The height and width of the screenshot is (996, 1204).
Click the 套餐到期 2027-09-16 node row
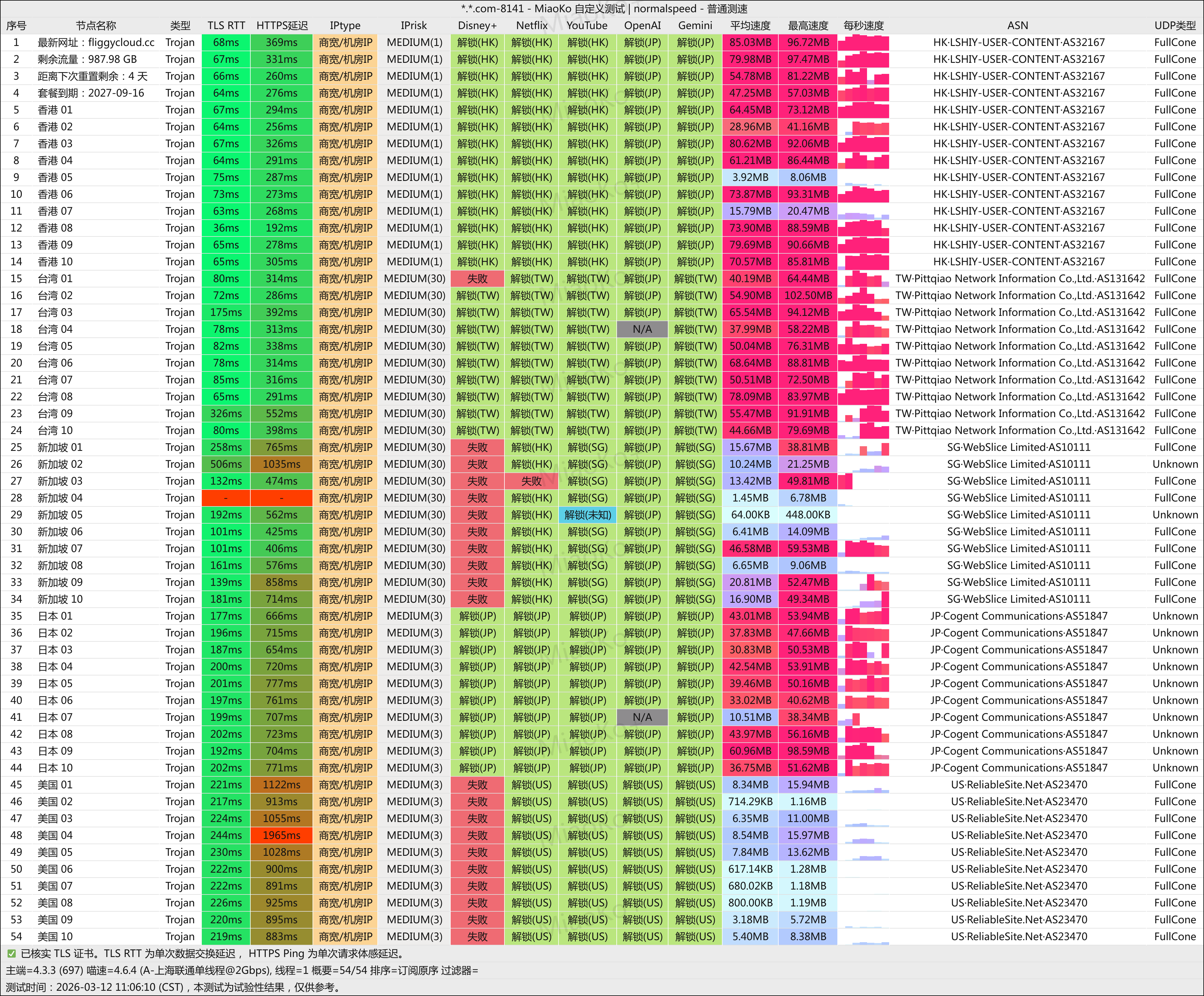(91, 93)
